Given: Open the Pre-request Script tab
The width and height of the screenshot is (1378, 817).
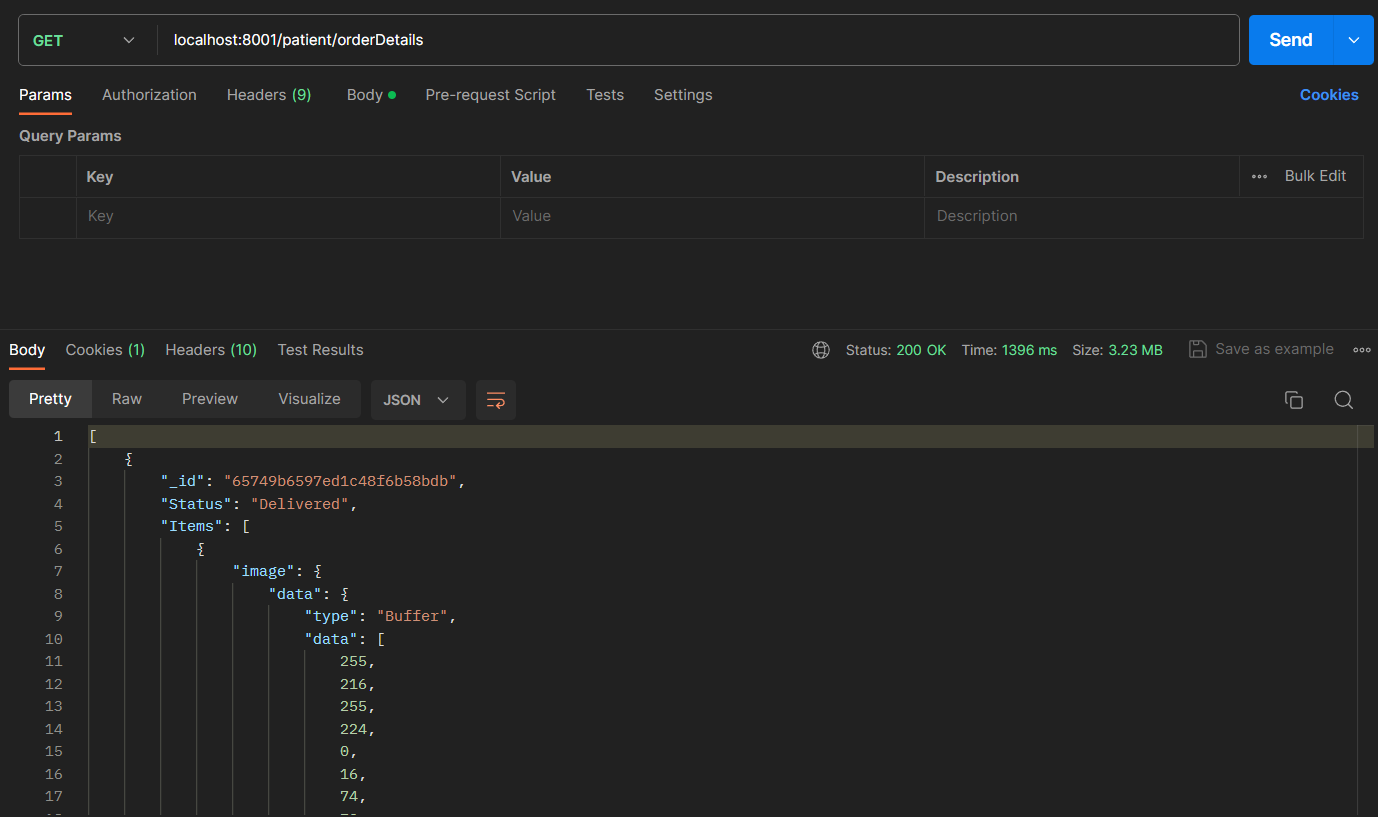Looking at the screenshot, I should pyautogui.click(x=490, y=95).
